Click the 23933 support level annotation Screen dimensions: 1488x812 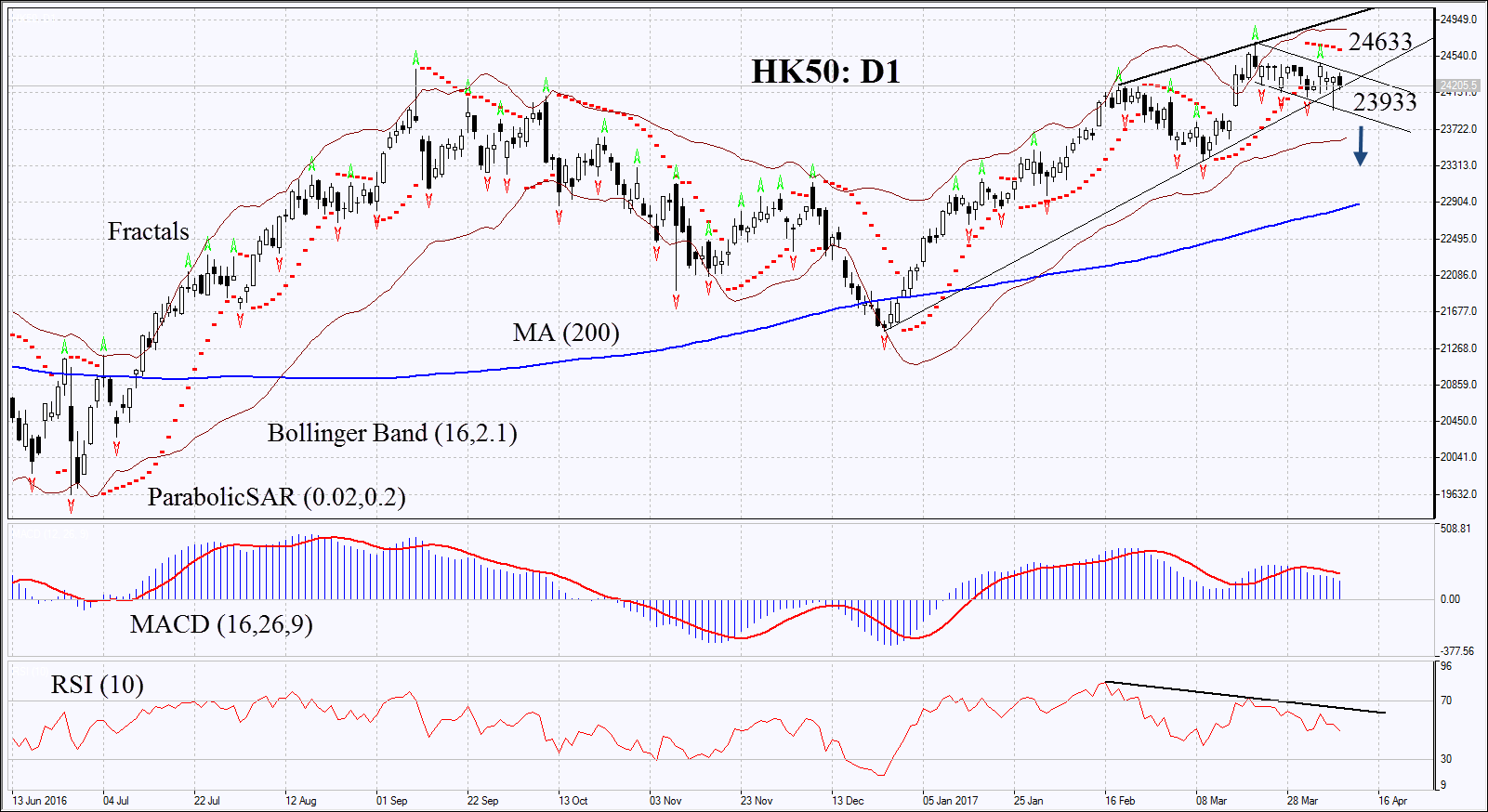(1384, 101)
